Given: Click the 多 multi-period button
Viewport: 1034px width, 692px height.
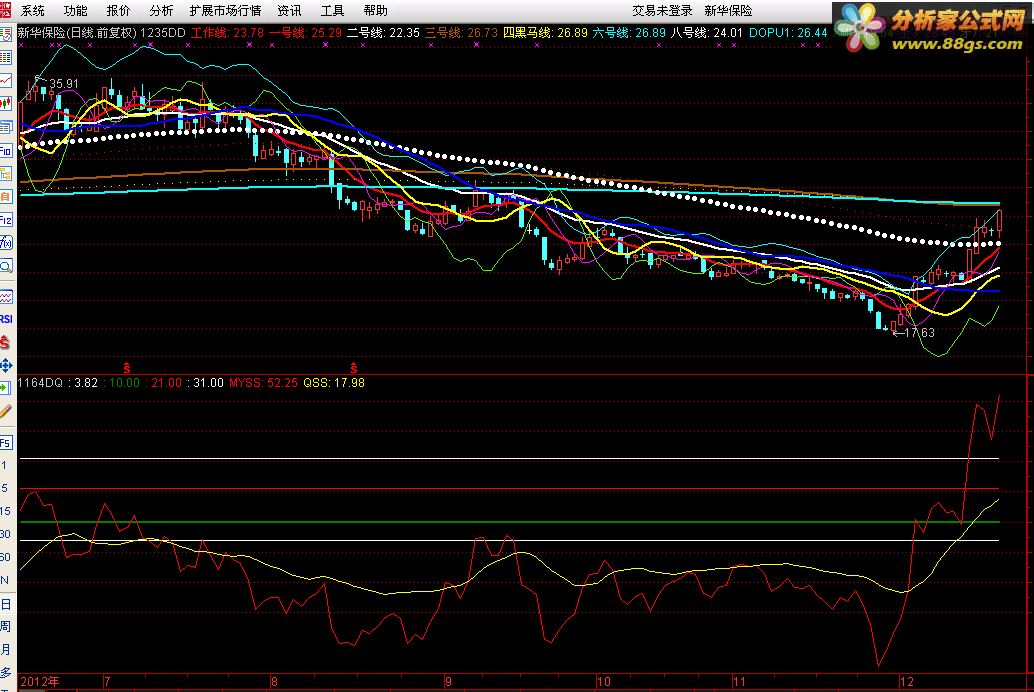Looking at the screenshot, I should pos(5,672).
